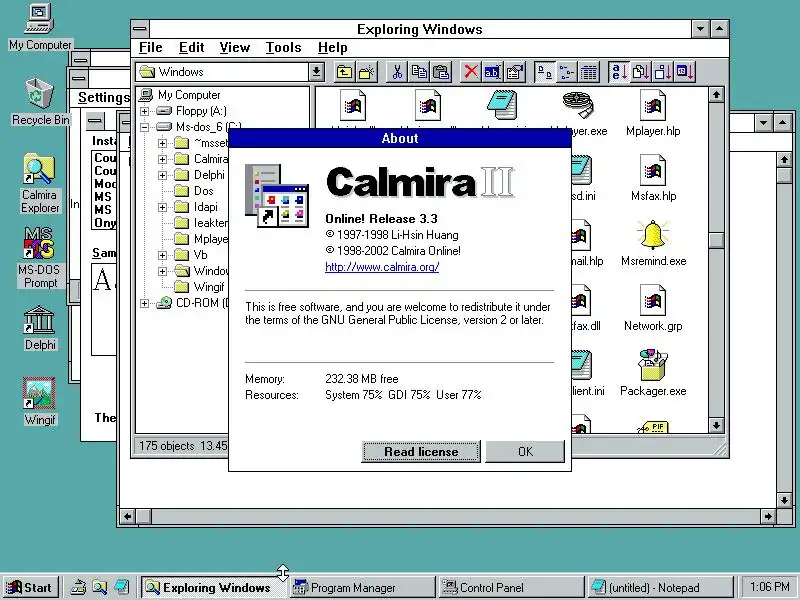800x600 pixels.
Task: Click the Create New Folder toolbar icon
Action: 366,72
